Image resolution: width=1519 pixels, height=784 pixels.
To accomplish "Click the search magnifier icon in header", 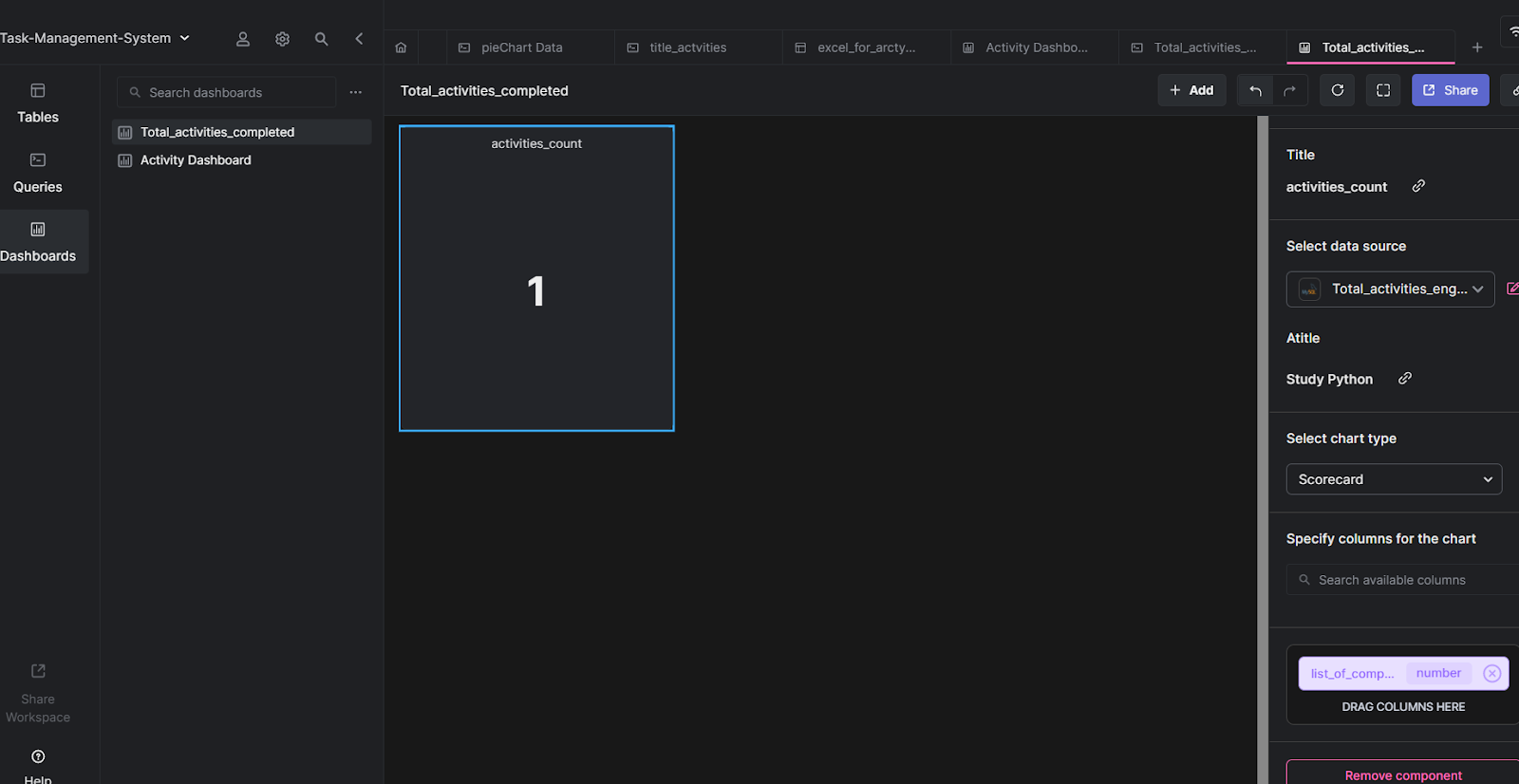I will (x=322, y=39).
